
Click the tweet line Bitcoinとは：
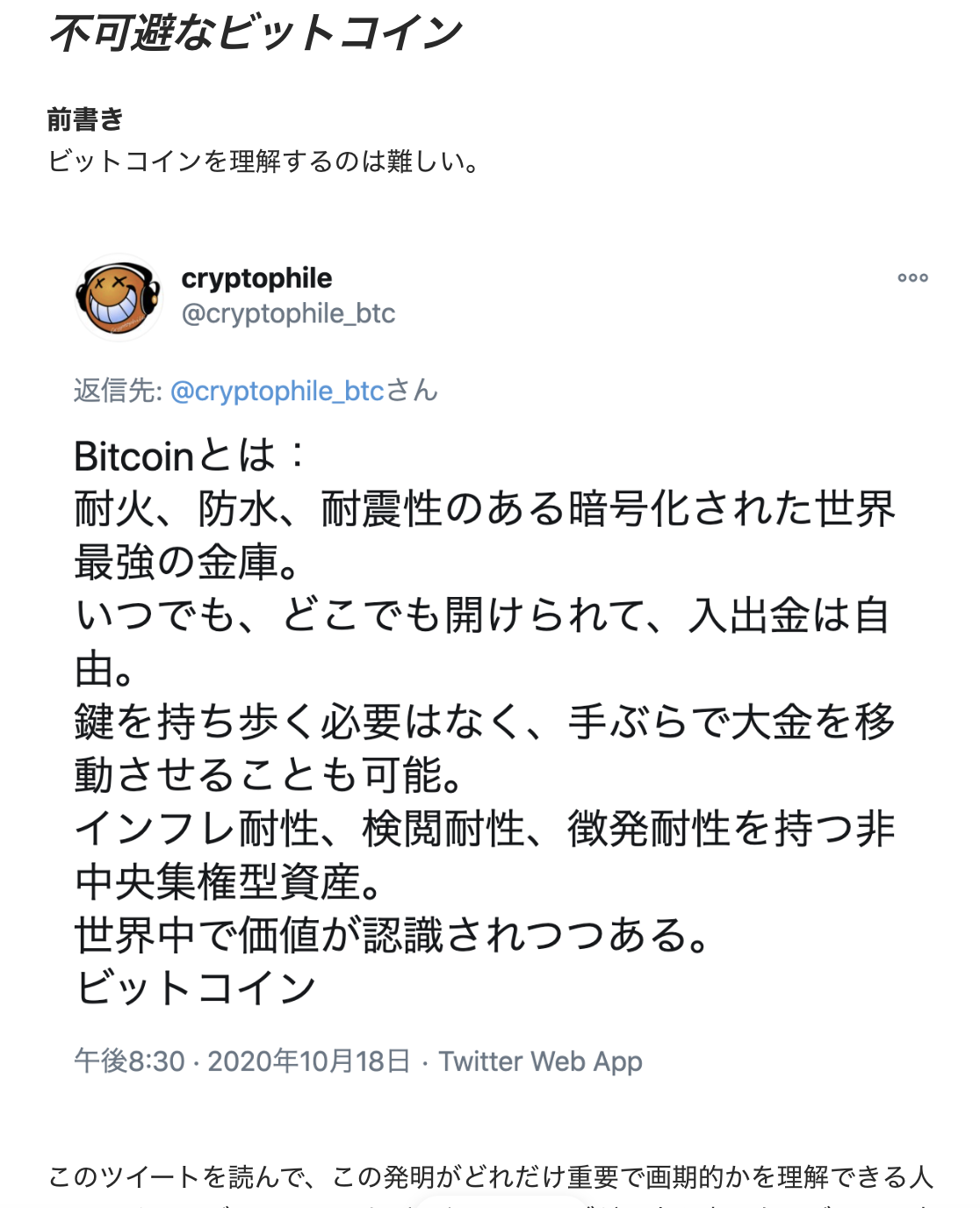click(190, 457)
